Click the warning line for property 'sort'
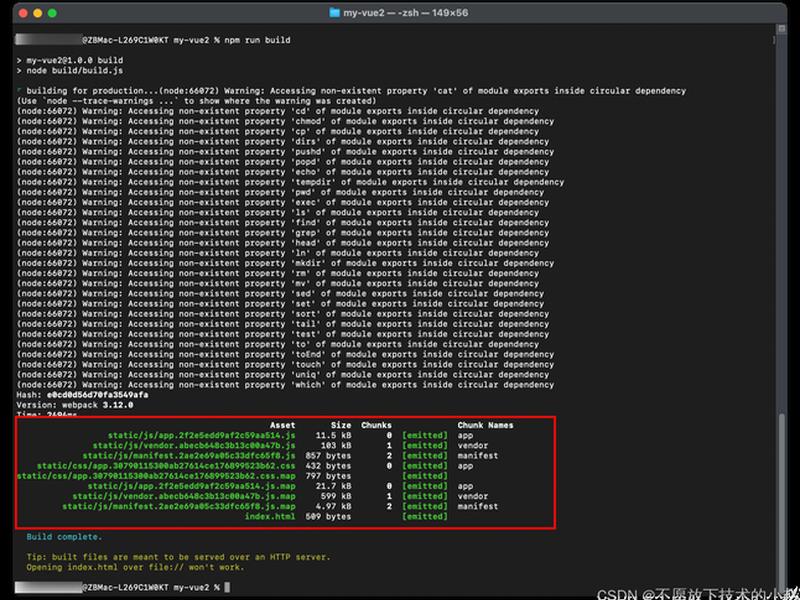This screenshot has height=600, width=800. 283,314
